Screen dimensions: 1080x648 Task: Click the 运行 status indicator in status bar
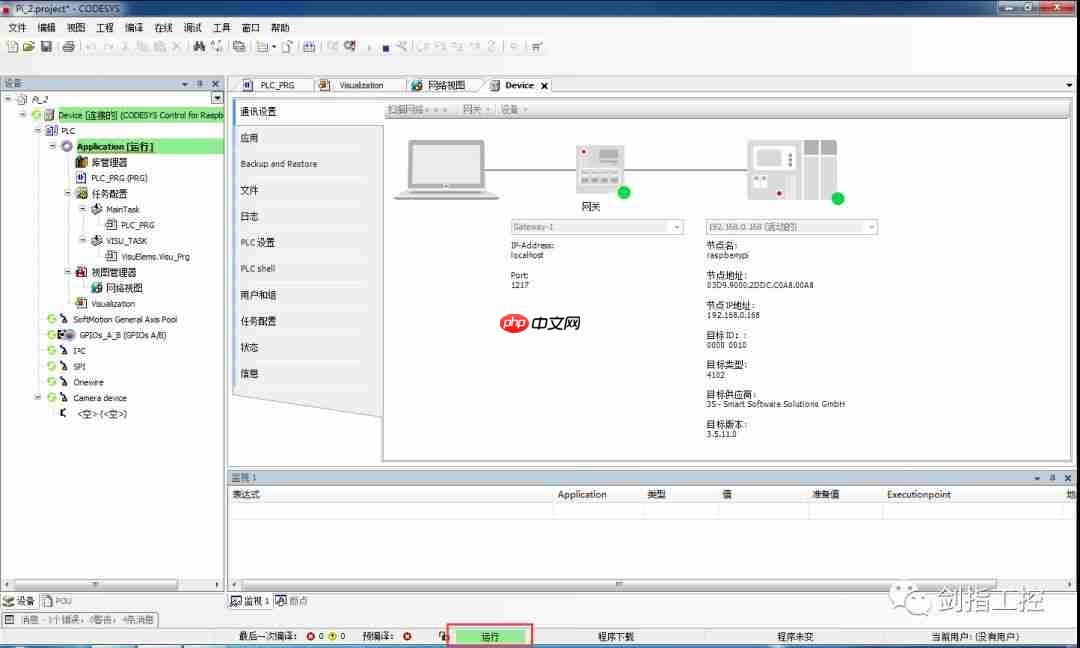[489, 635]
